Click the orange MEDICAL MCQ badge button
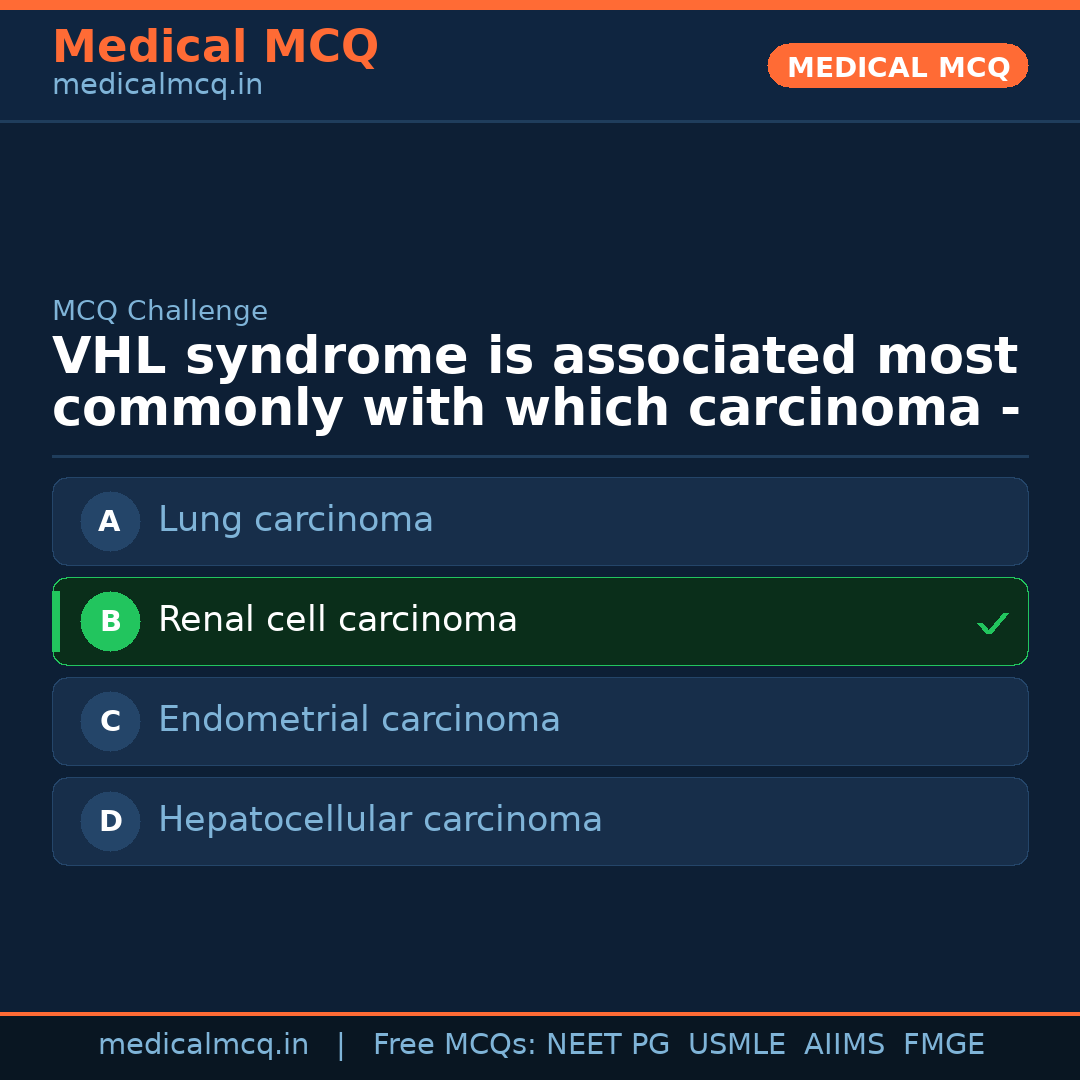The height and width of the screenshot is (1080, 1080). 897,66
